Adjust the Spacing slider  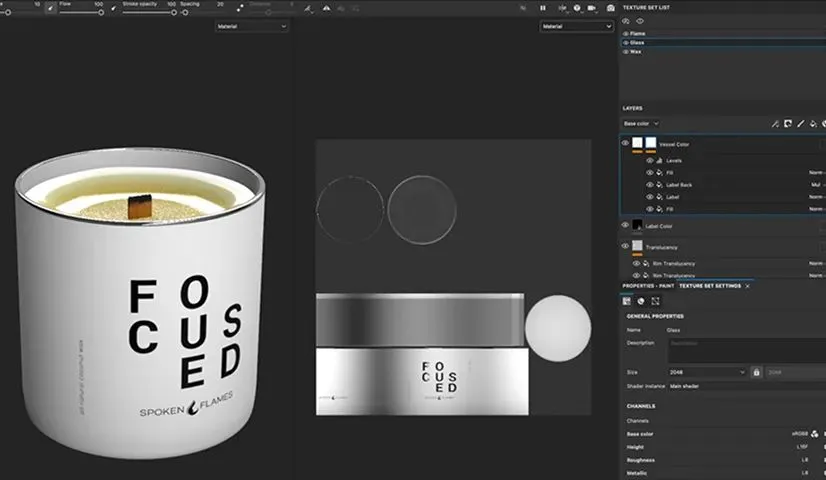pos(203,12)
